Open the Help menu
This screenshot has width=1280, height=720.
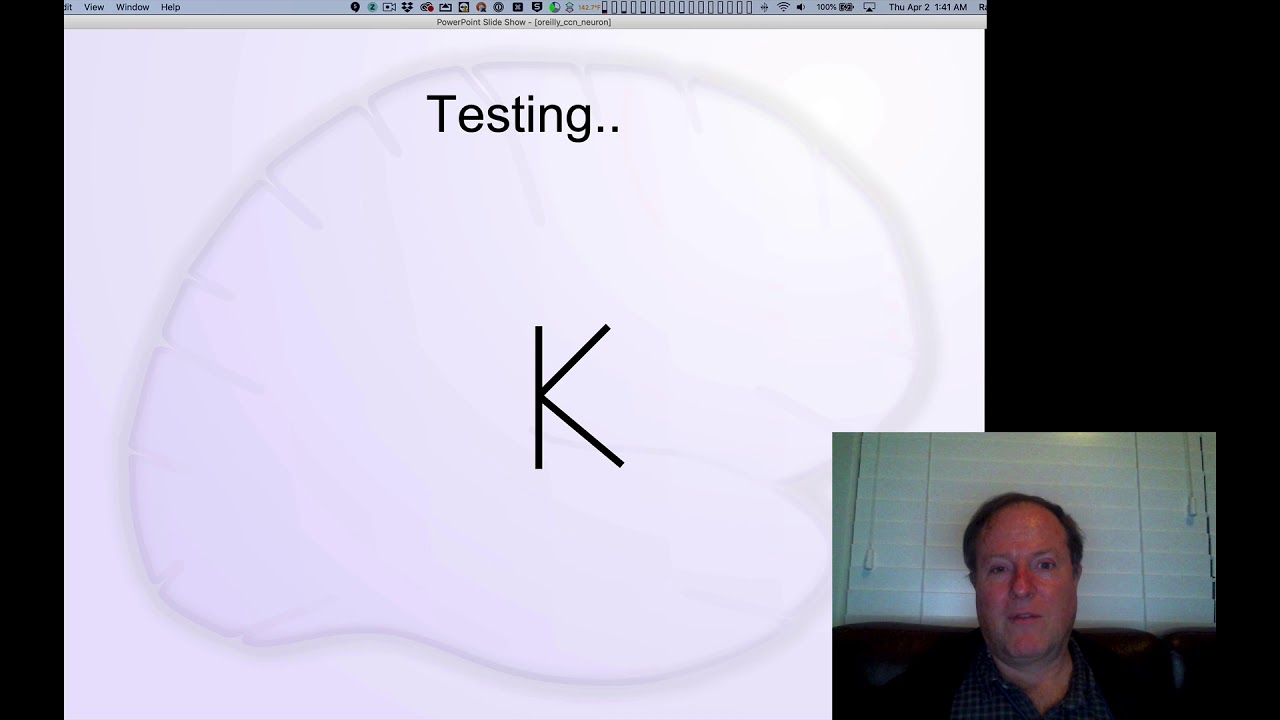coord(171,7)
